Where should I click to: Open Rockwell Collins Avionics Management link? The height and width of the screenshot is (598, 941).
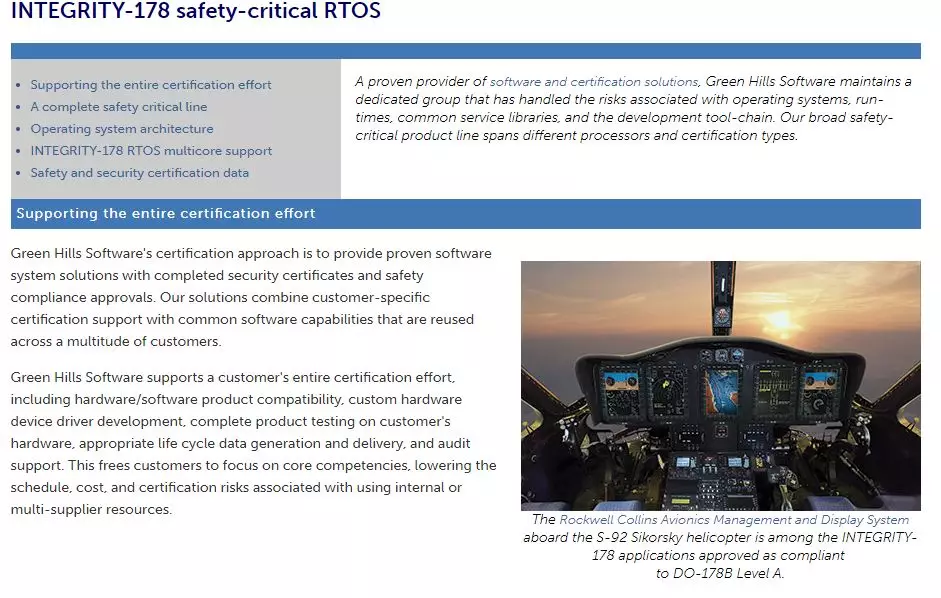click(x=734, y=520)
